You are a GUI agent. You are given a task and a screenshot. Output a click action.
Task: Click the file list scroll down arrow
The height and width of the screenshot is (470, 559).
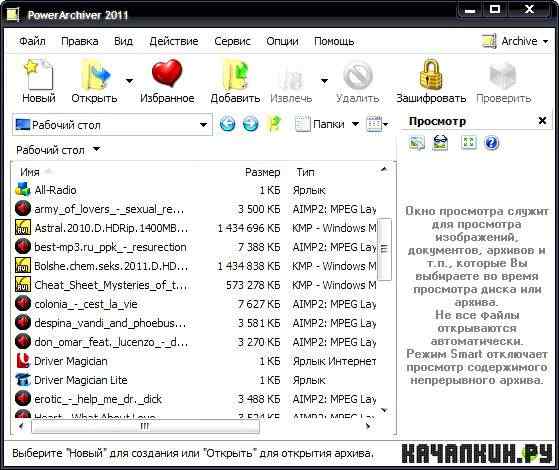click(x=384, y=410)
